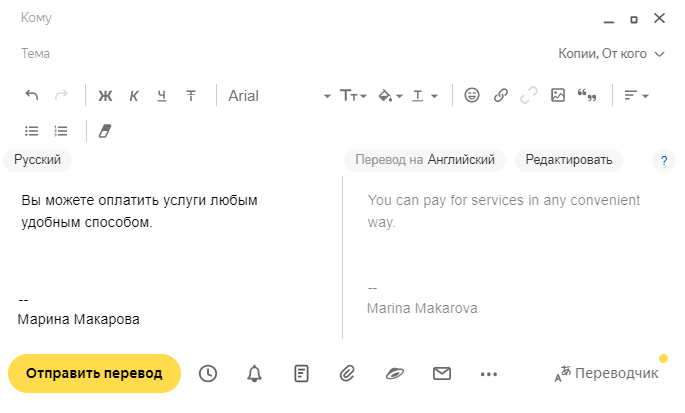This screenshot has height=413, width=685.
Task: Expand the Копии, От кого section
Action: coord(611,54)
